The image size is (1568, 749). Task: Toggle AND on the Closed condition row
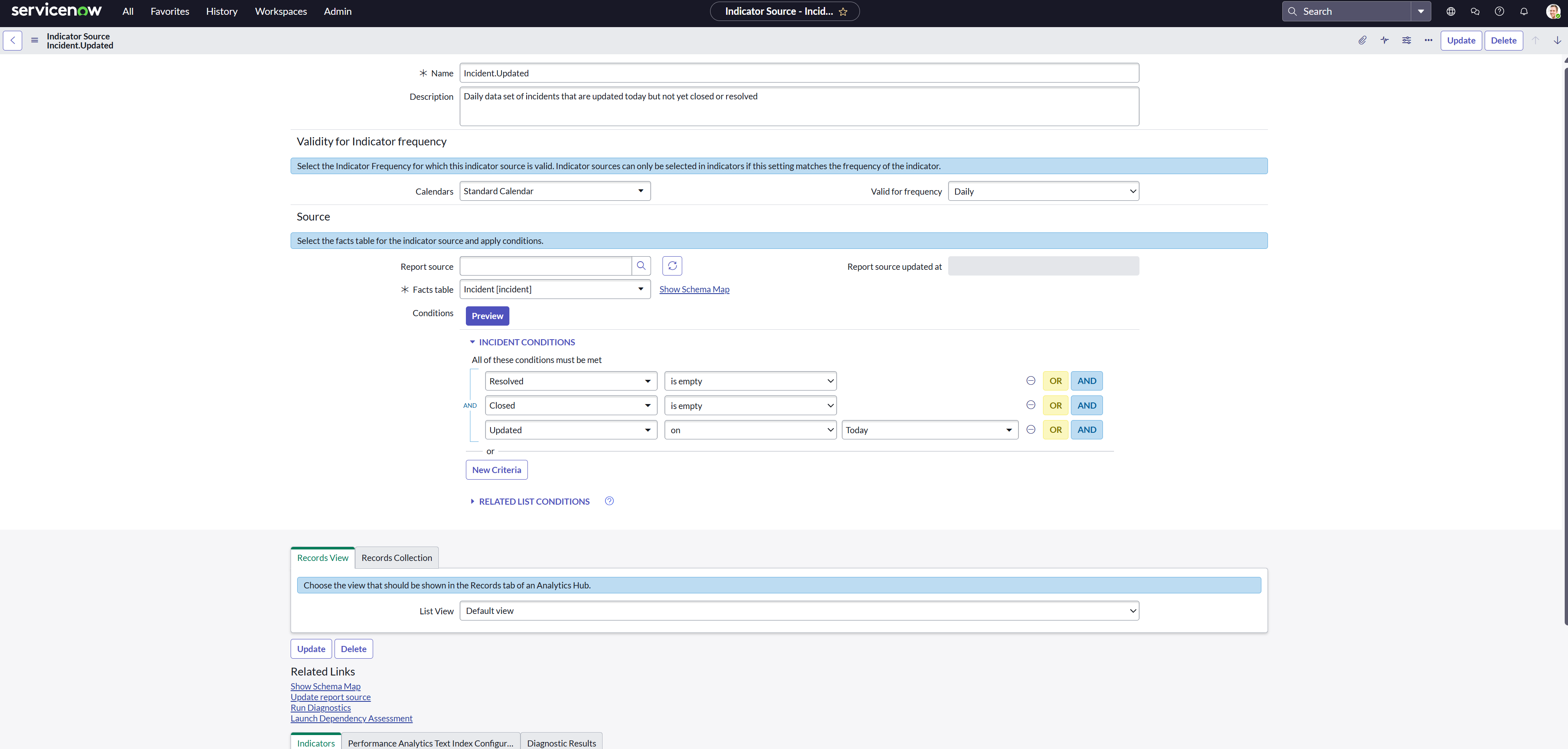click(x=1087, y=405)
